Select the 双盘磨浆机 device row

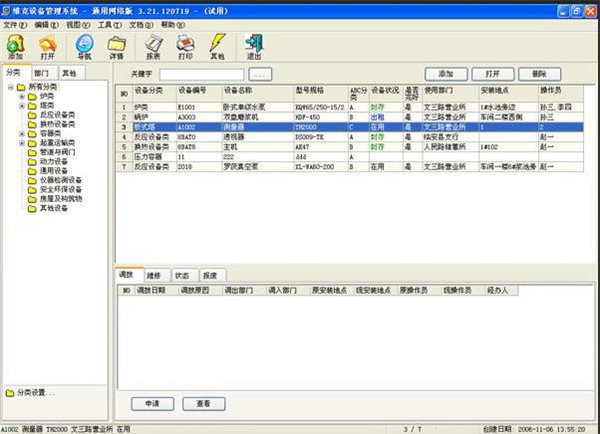click(x=350, y=117)
